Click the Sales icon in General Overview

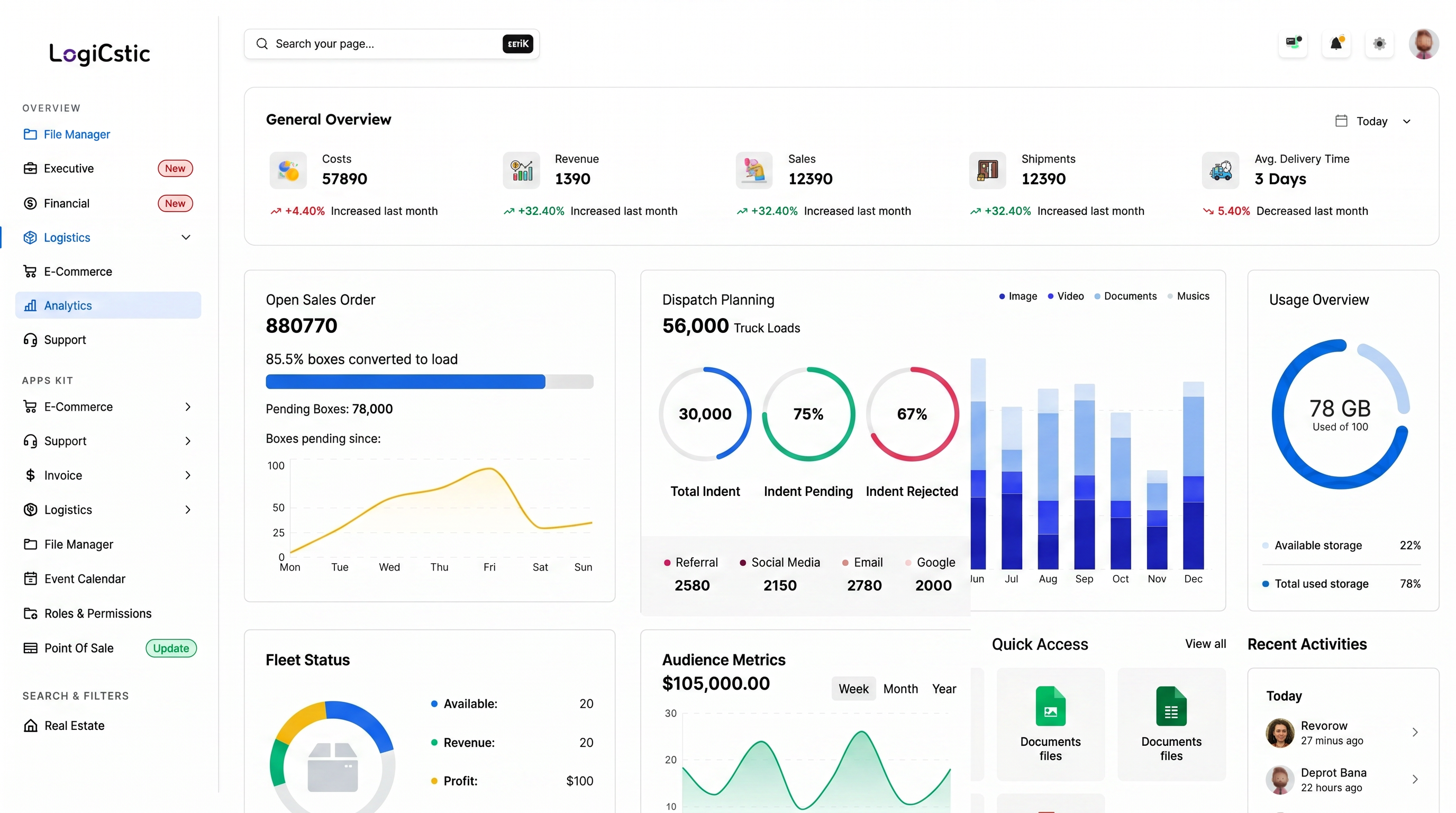click(x=754, y=169)
